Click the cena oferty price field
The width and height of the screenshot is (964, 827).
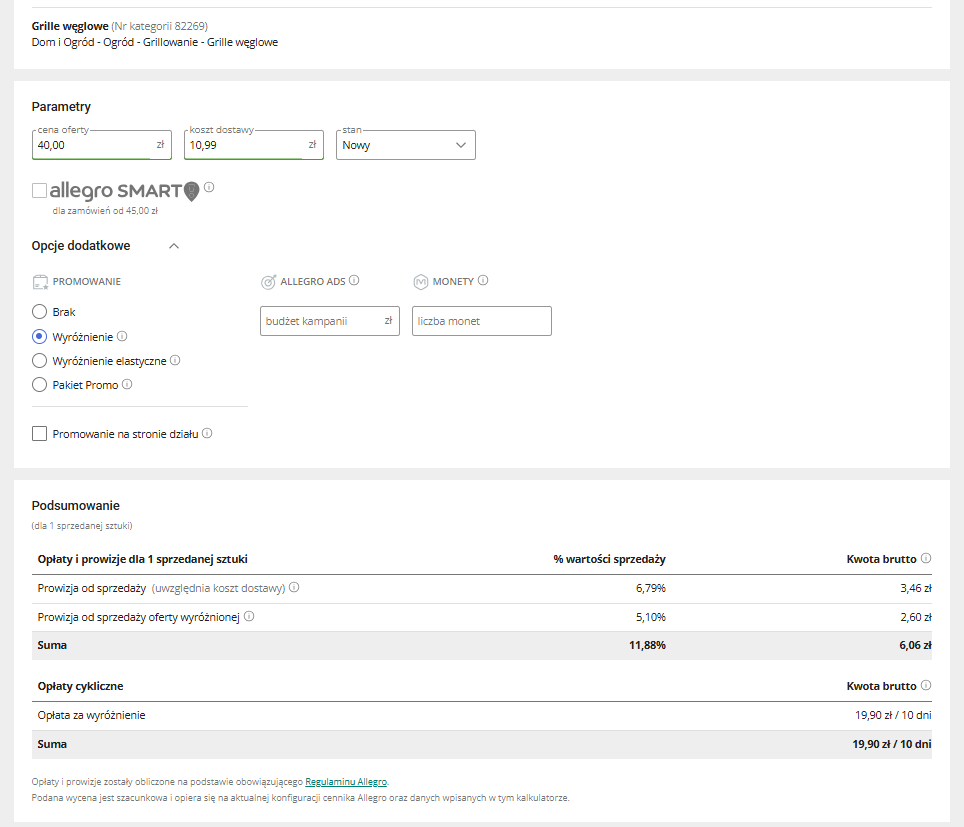[101, 145]
